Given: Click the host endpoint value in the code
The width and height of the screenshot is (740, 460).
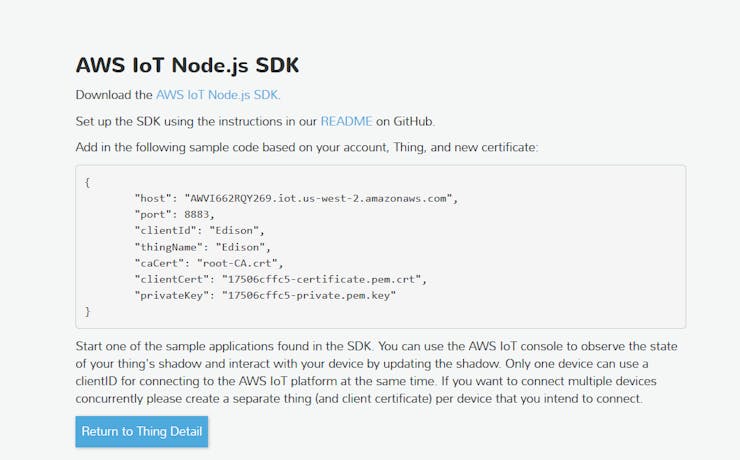Looking at the screenshot, I should pyautogui.click(x=320, y=198).
